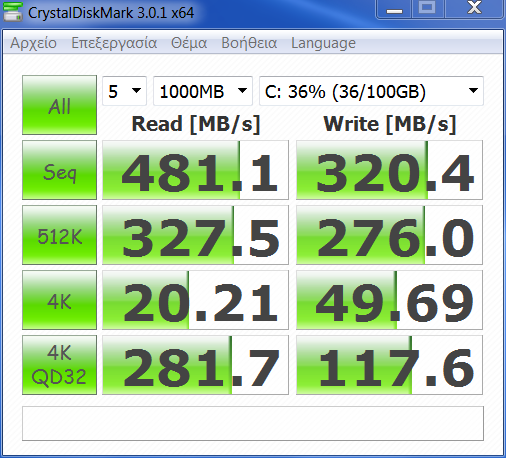This screenshot has height=458, width=506.
Task: Start the 512K test
Action: 59,235
